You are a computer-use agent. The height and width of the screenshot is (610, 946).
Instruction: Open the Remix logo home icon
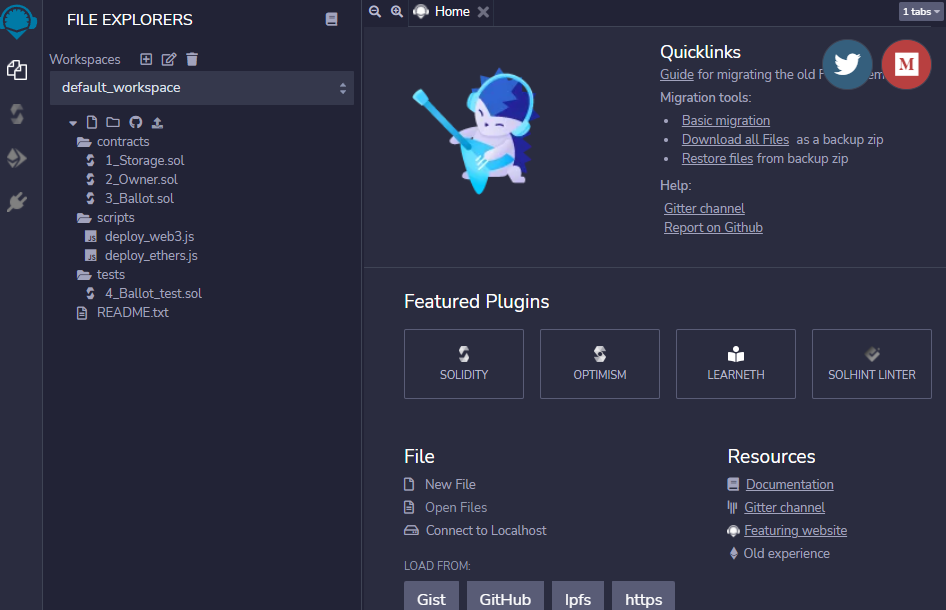(18, 22)
